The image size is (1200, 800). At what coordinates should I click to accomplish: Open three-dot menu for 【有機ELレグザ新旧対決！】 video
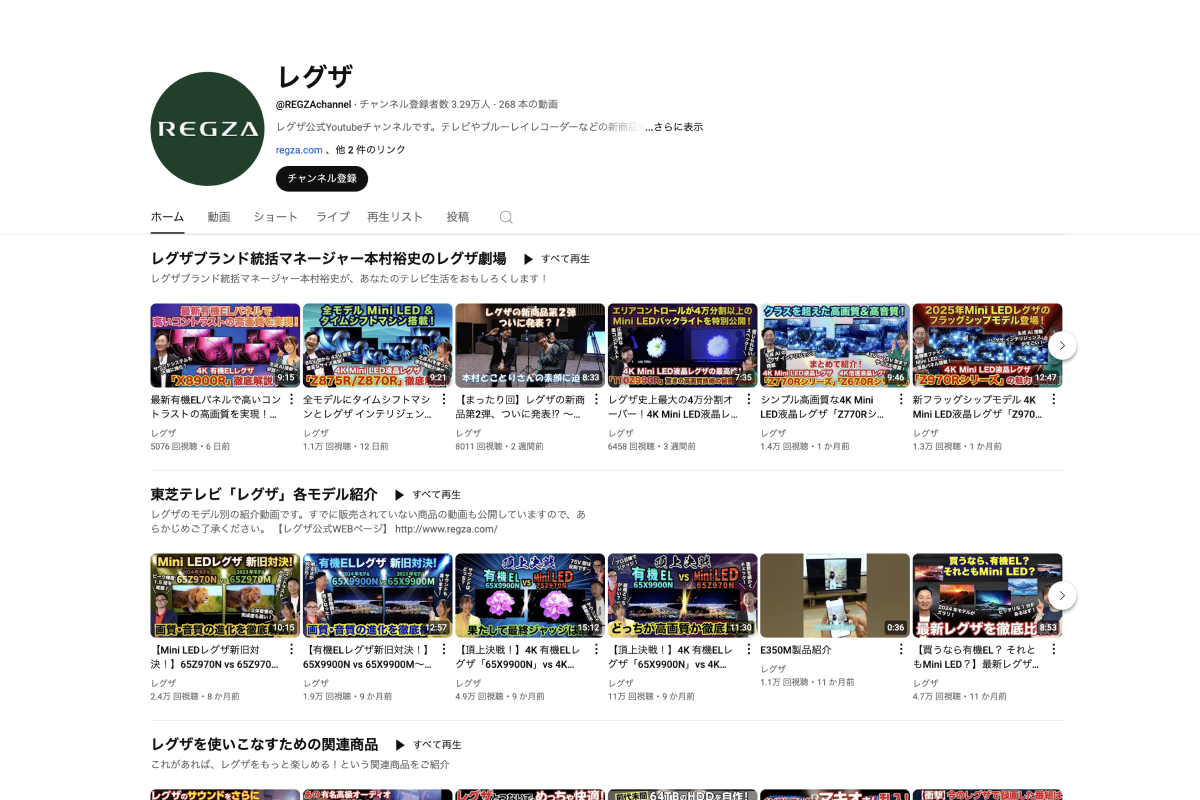tap(444, 650)
